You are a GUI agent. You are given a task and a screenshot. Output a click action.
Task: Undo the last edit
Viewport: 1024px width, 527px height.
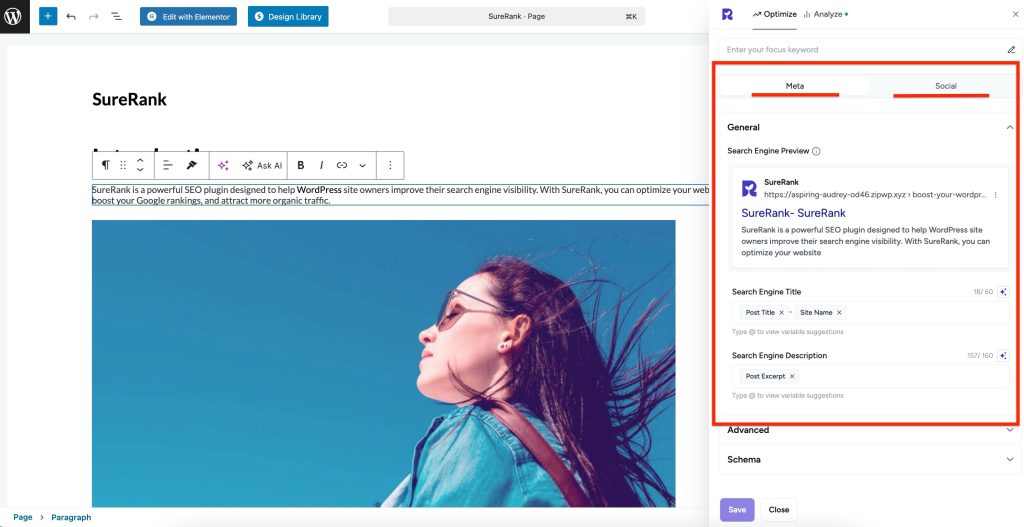tap(71, 17)
